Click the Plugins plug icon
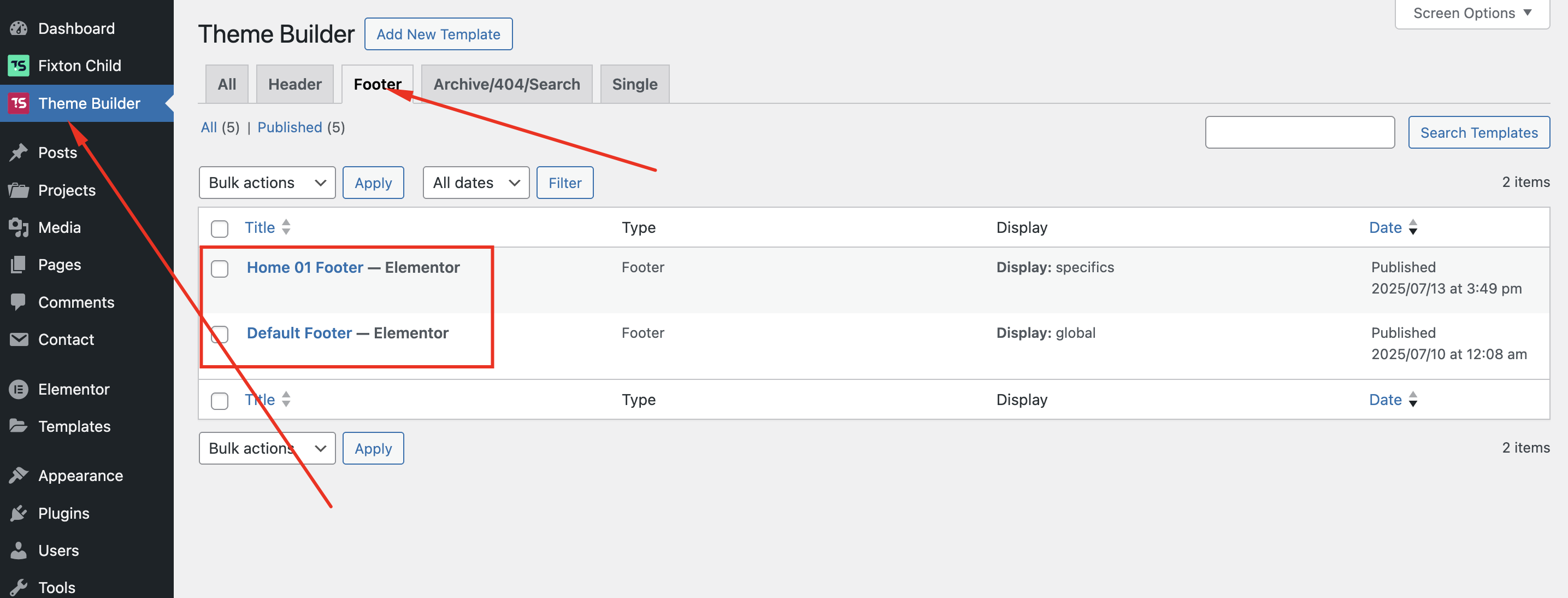Screen dimensions: 1568x598 [19, 513]
